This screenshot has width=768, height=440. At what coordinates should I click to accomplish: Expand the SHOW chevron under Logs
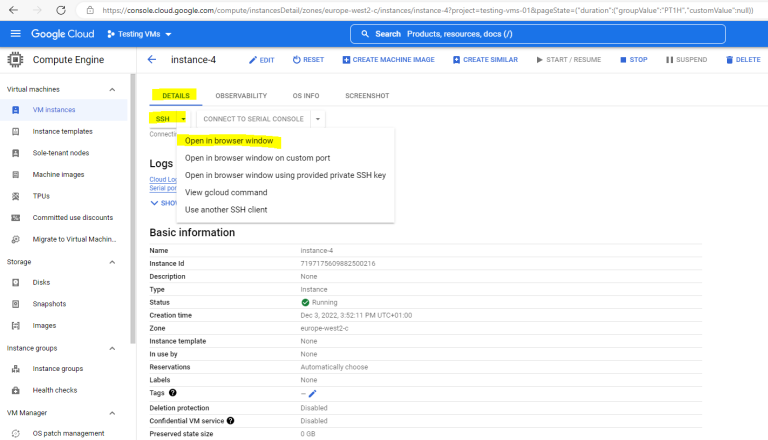point(154,203)
